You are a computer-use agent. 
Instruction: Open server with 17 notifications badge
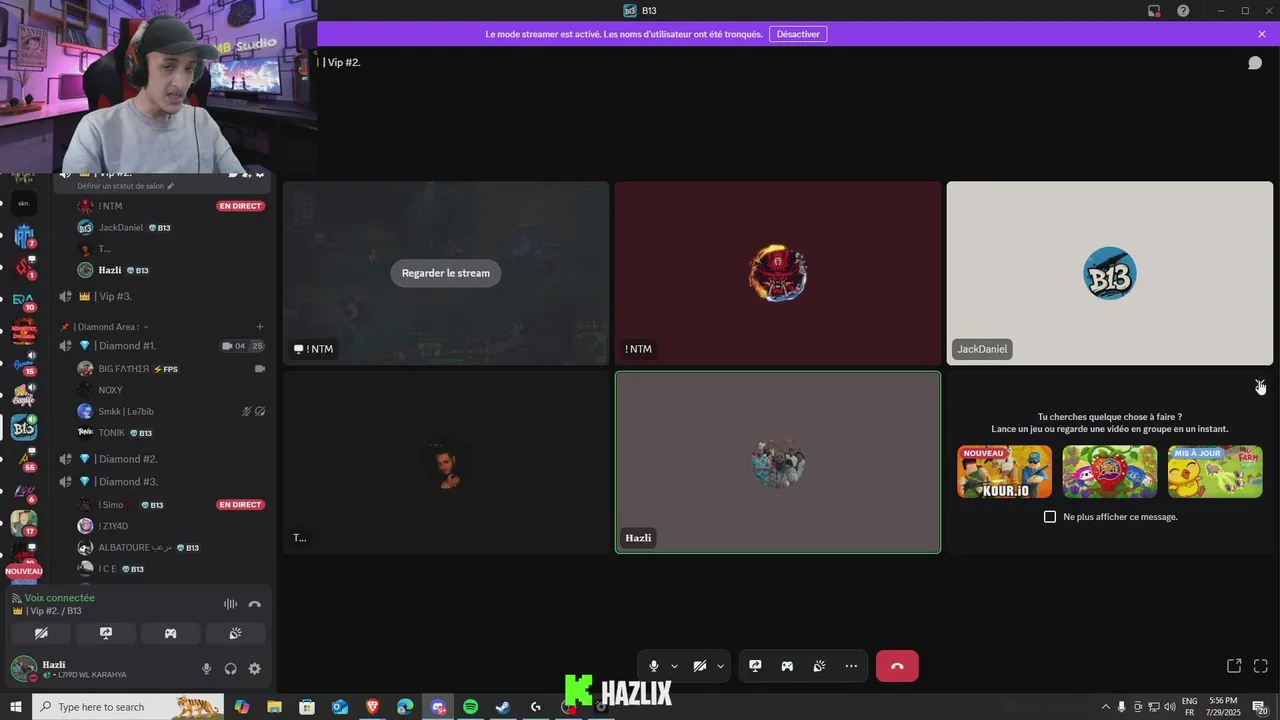pyautogui.click(x=24, y=523)
